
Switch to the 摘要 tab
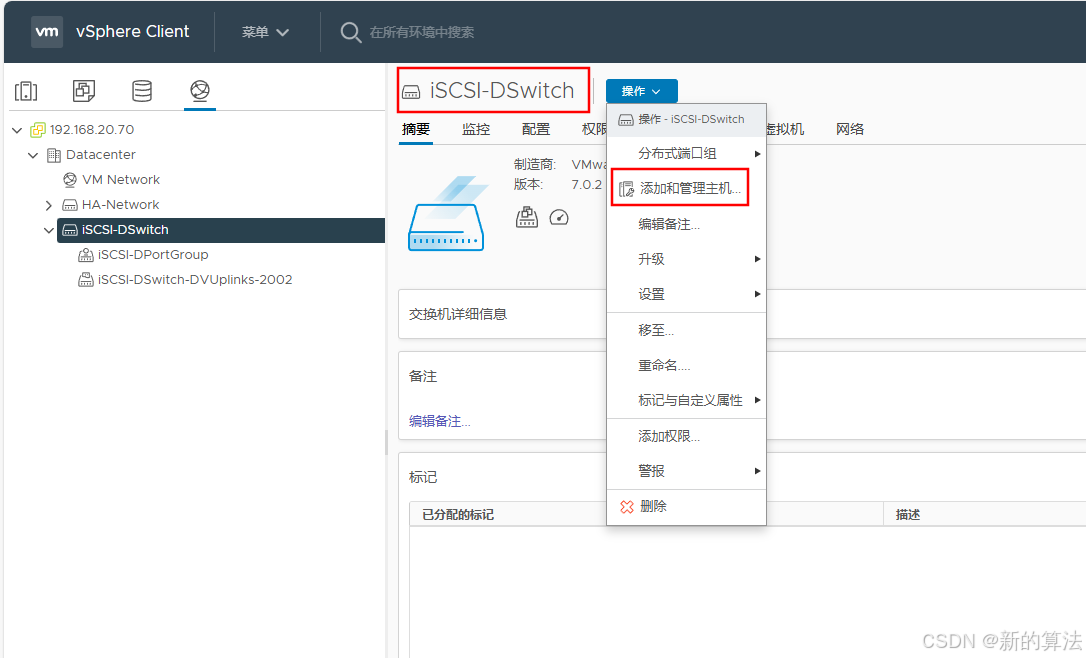pyautogui.click(x=416, y=130)
